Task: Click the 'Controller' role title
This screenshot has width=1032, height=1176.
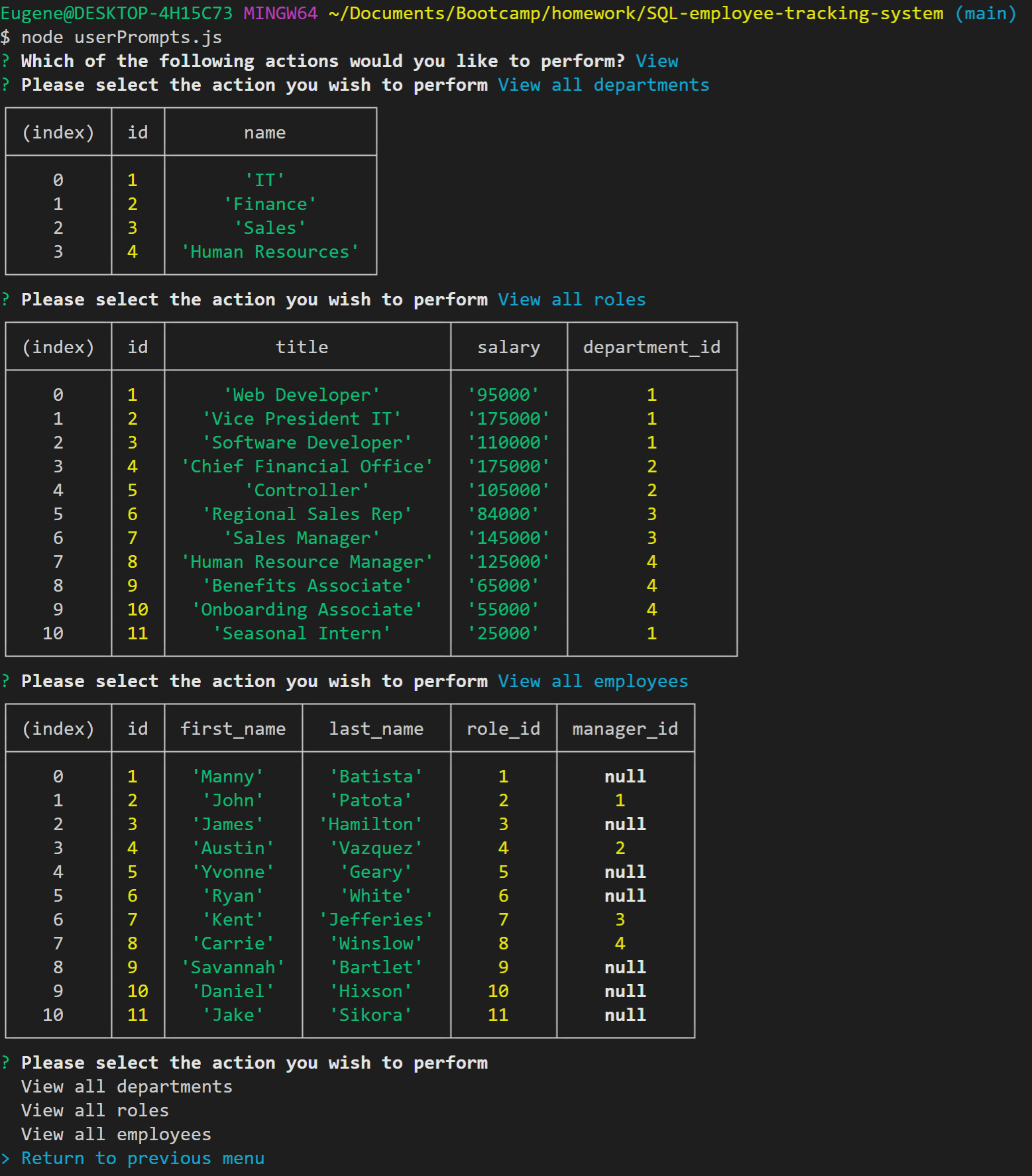Action: tap(307, 490)
